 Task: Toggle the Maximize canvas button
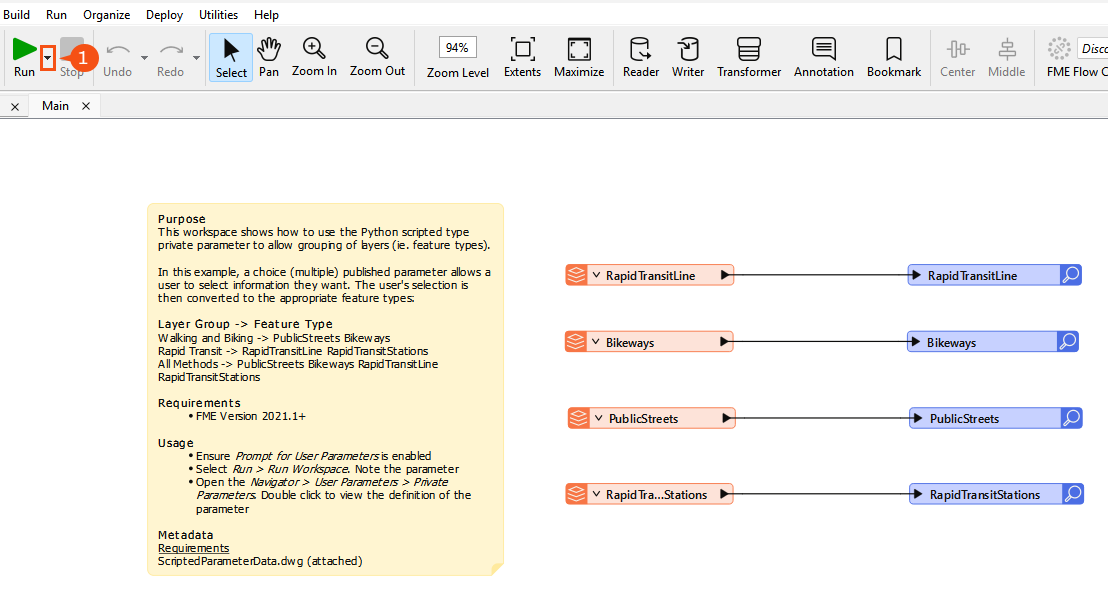click(579, 56)
